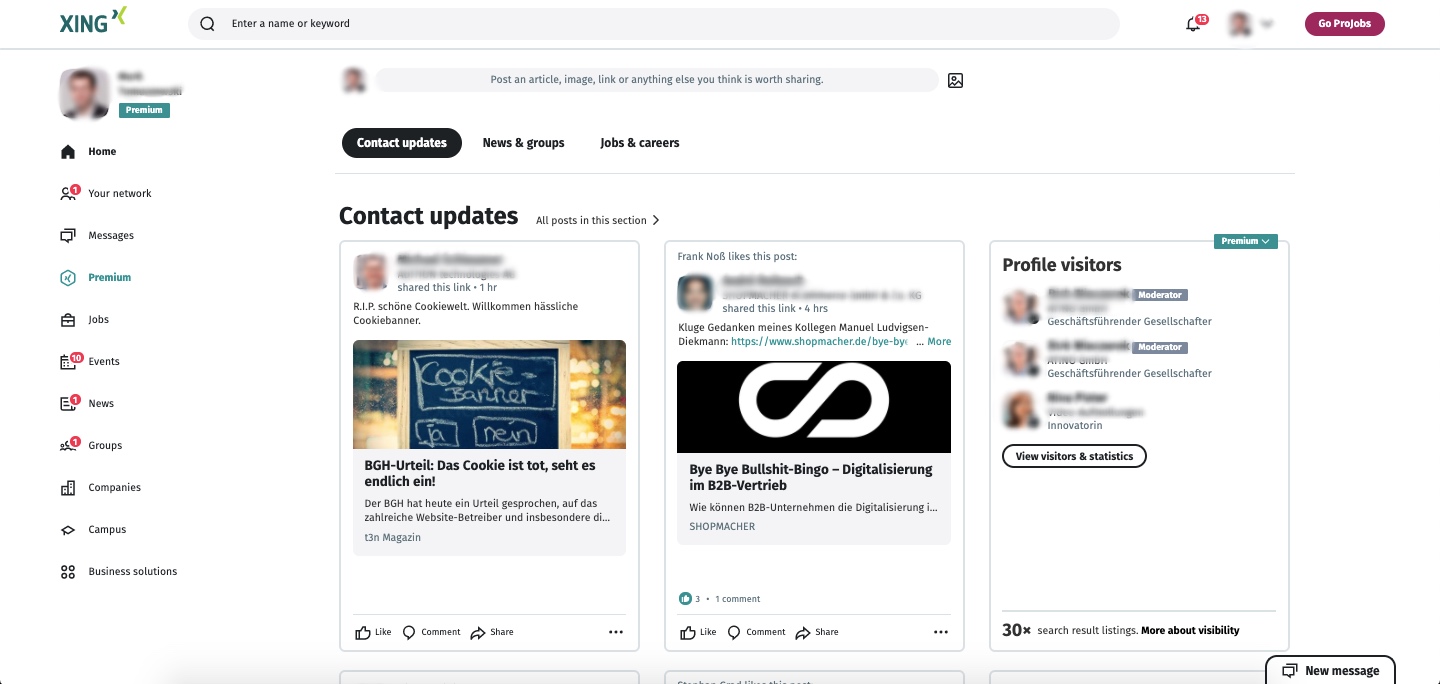Open the Cookie-Banner article thumbnail
Image resolution: width=1440 pixels, height=684 pixels.
pos(489,394)
